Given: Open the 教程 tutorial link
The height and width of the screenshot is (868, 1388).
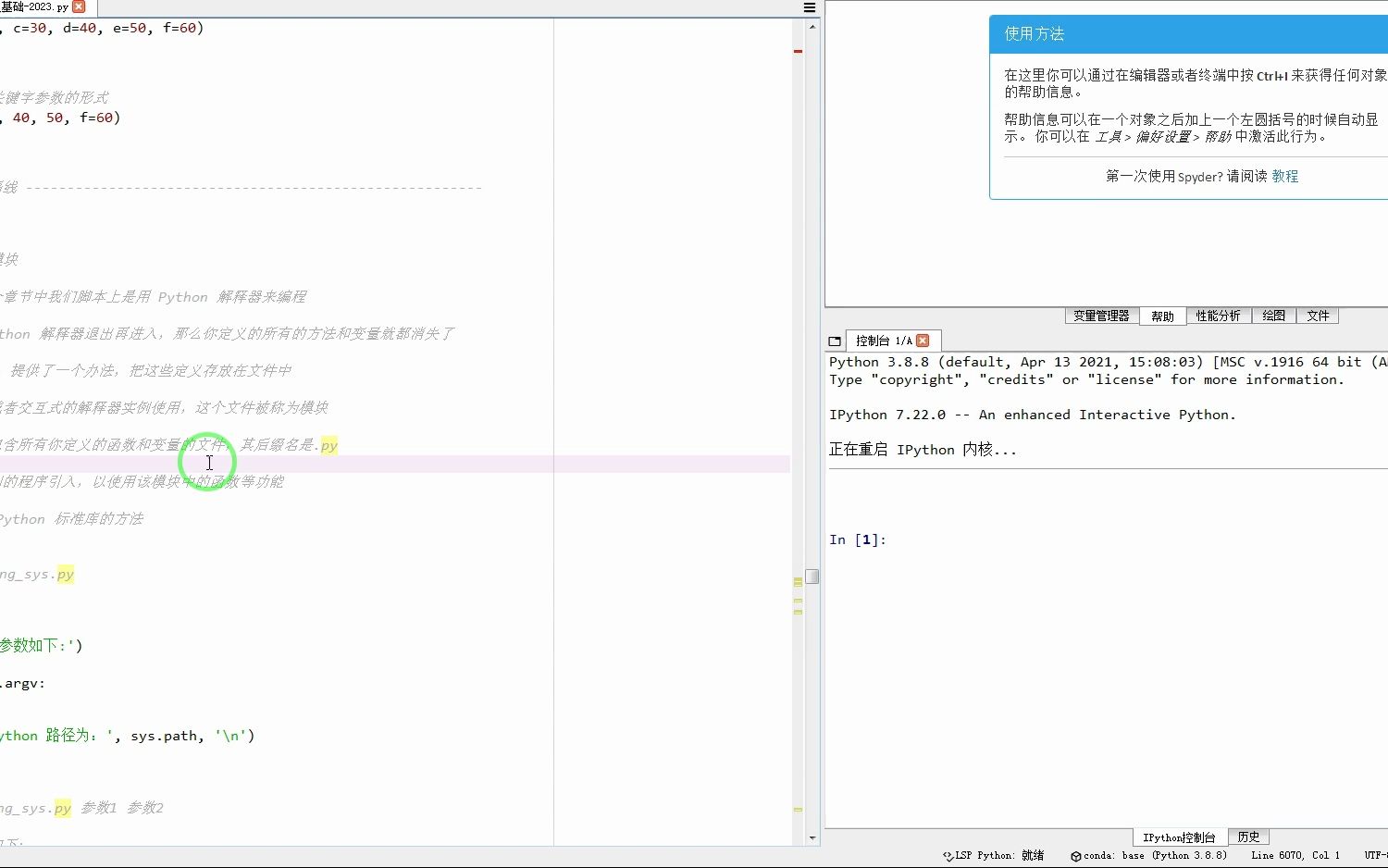Looking at the screenshot, I should (1284, 176).
